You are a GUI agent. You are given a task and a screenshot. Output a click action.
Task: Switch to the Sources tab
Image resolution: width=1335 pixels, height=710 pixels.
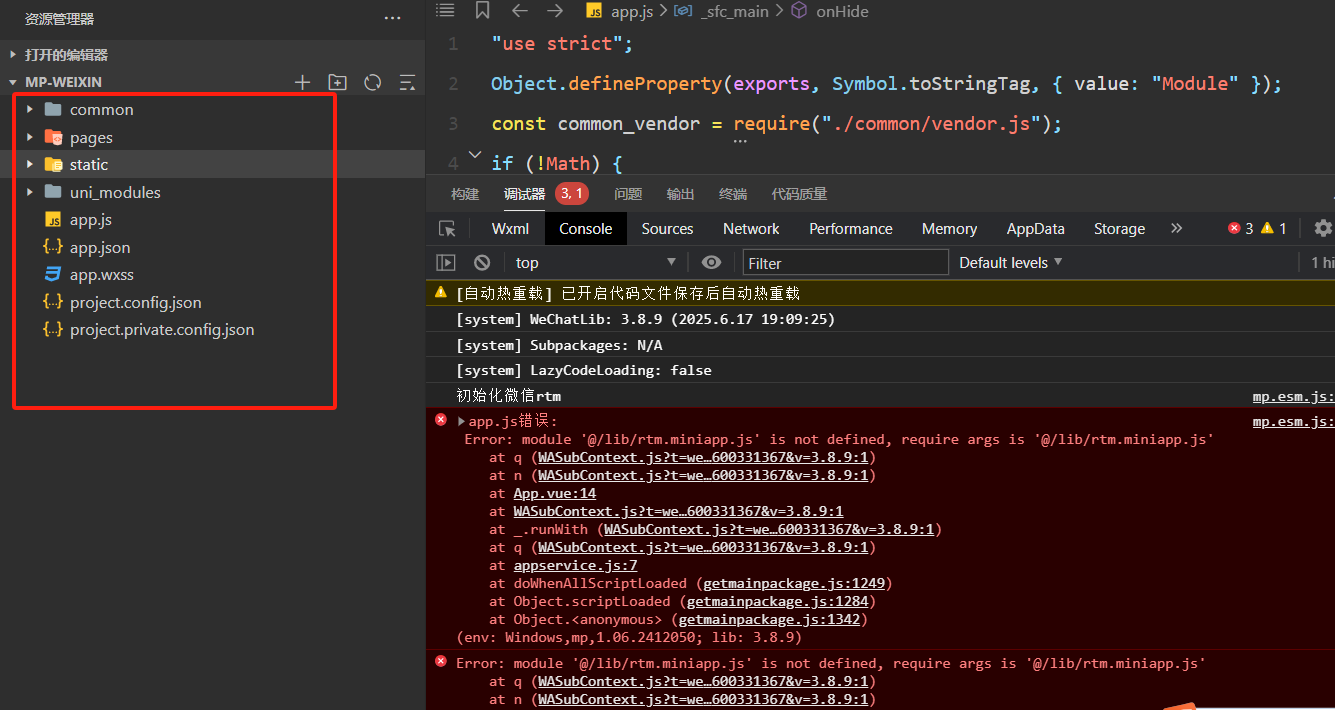(x=667, y=229)
